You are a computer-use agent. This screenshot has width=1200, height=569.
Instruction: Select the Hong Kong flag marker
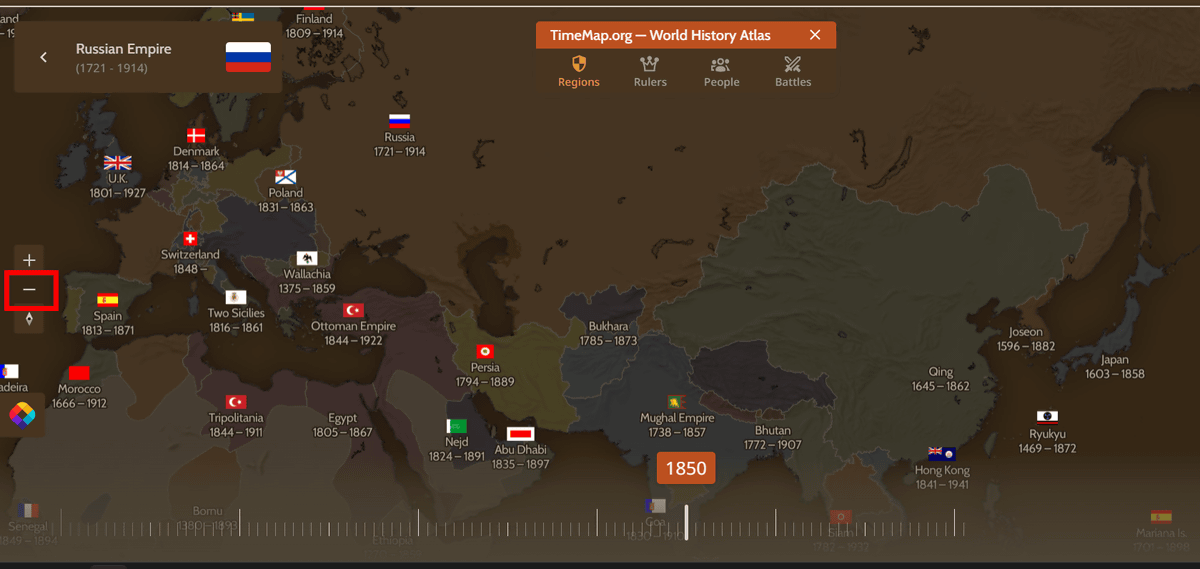(x=942, y=454)
